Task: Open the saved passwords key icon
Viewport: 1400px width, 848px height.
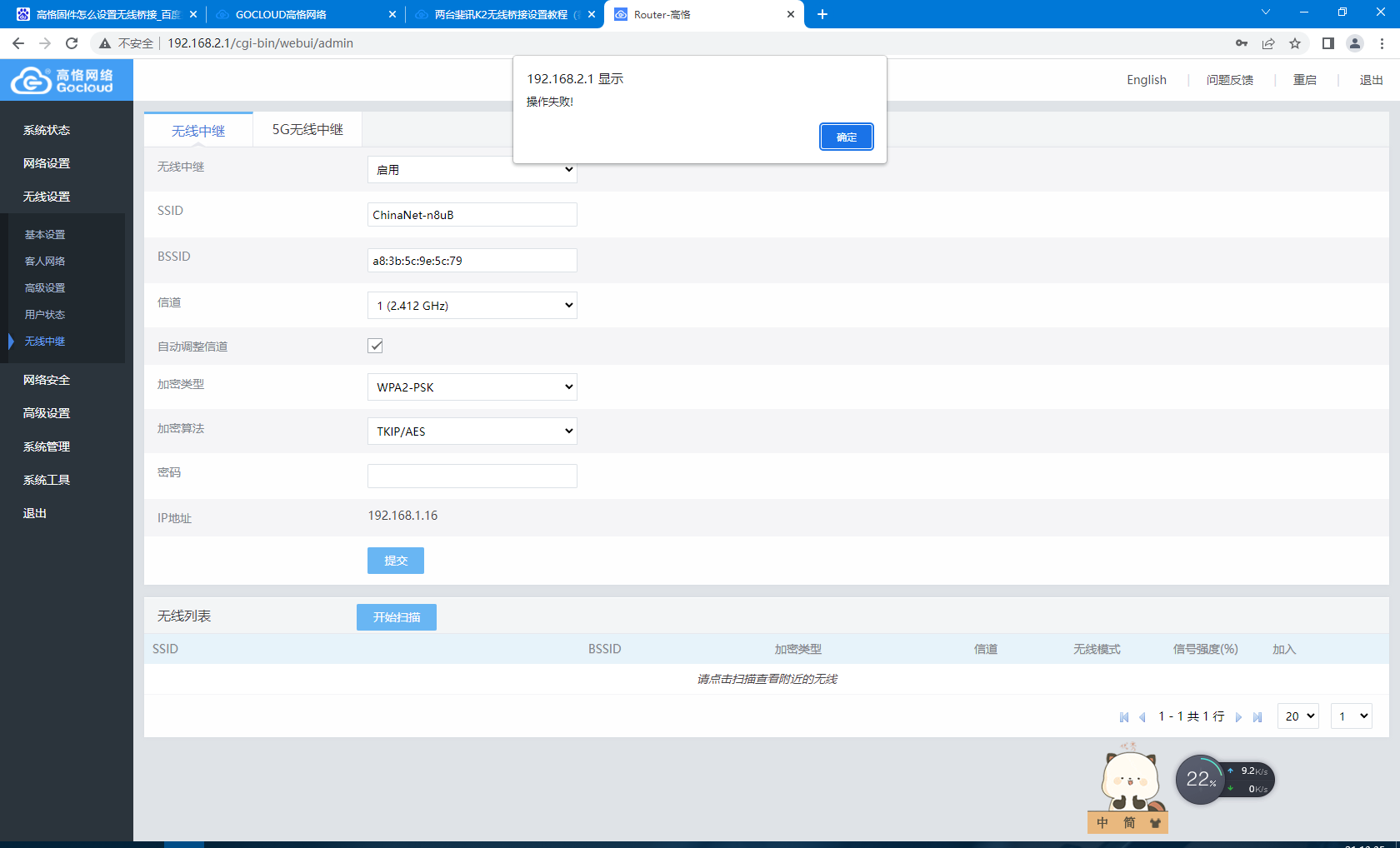Action: click(x=1242, y=43)
